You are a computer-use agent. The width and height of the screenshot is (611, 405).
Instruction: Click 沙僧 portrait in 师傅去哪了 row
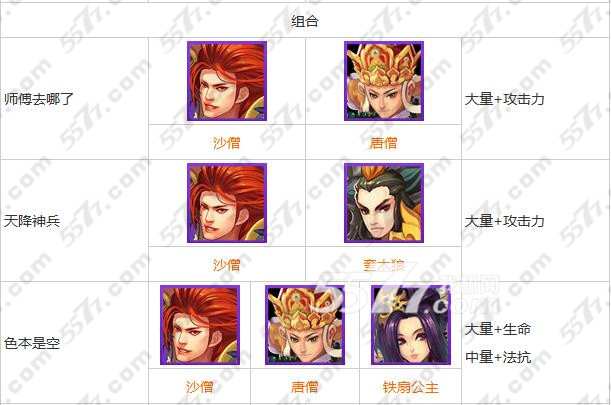[x=227, y=81]
